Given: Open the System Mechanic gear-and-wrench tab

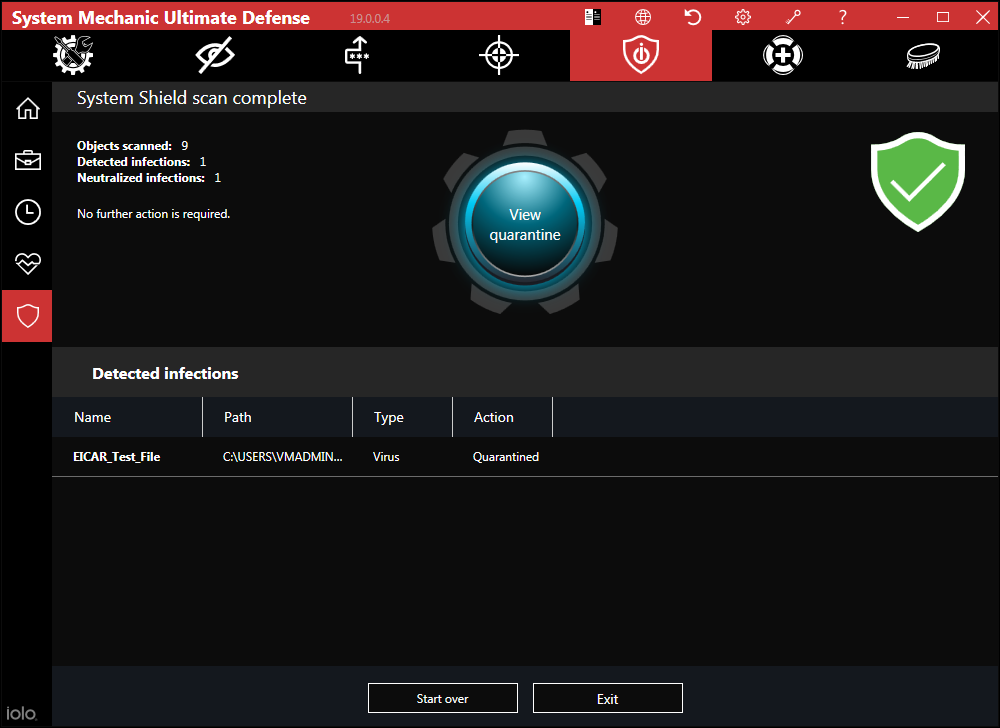Looking at the screenshot, I should (73, 55).
